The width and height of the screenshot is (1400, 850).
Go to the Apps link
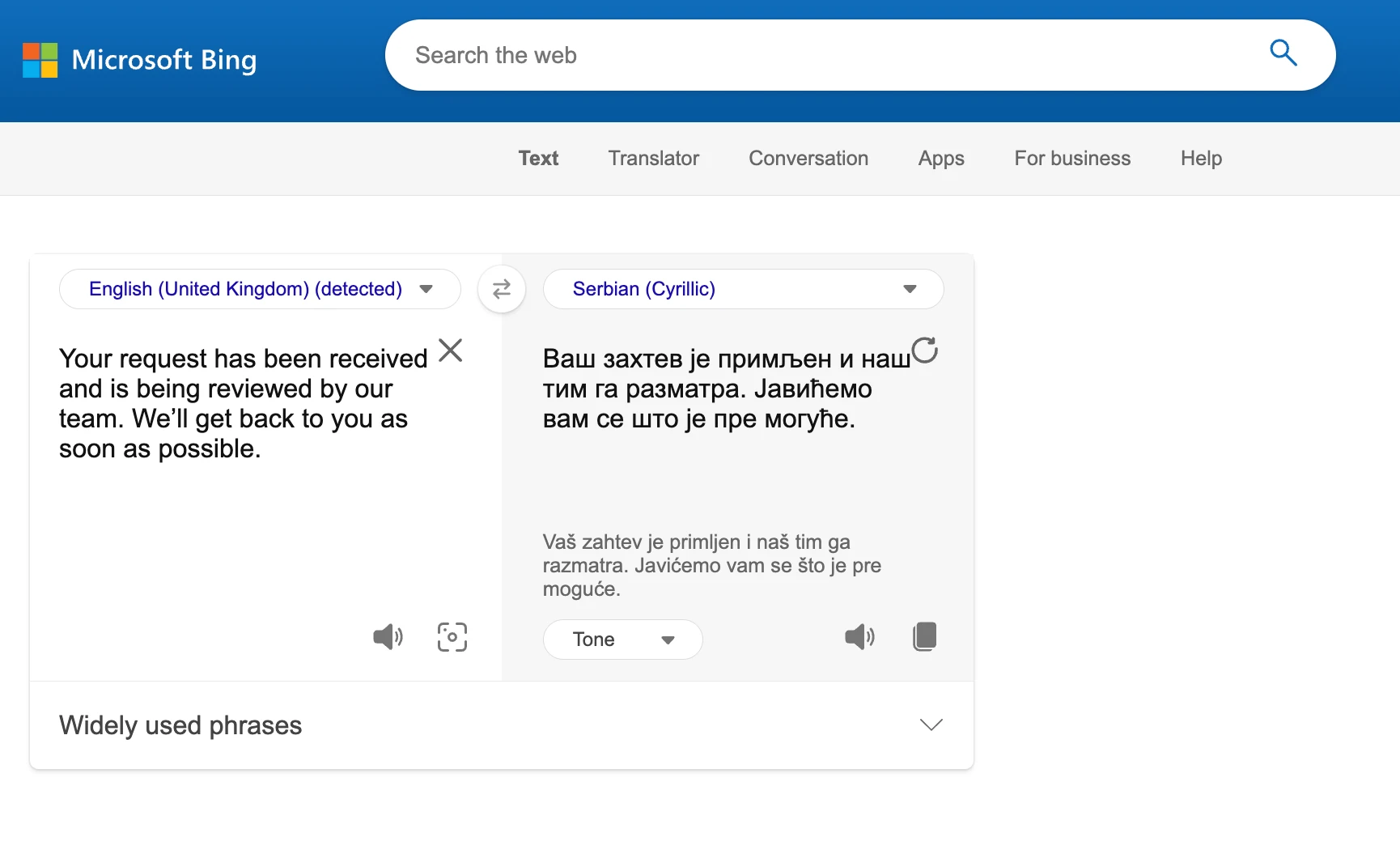click(x=940, y=159)
